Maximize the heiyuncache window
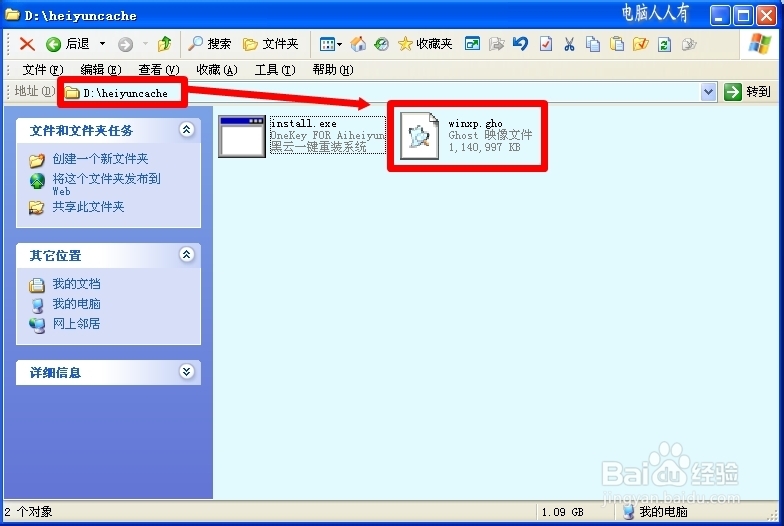The image size is (784, 526). click(x=743, y=16)
